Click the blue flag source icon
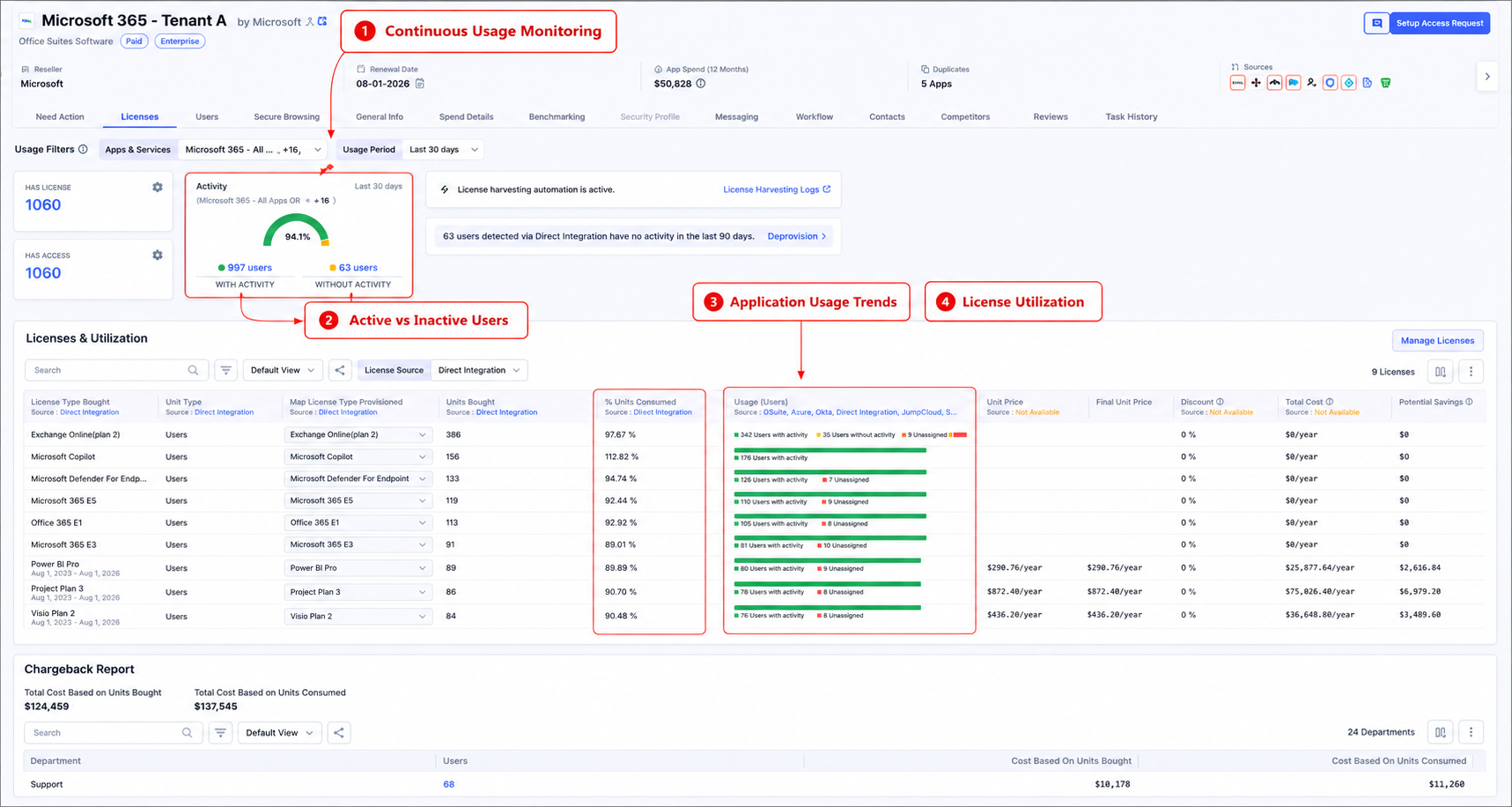The width and height of the screenshot is (1512, 807). pos(1293,83)
